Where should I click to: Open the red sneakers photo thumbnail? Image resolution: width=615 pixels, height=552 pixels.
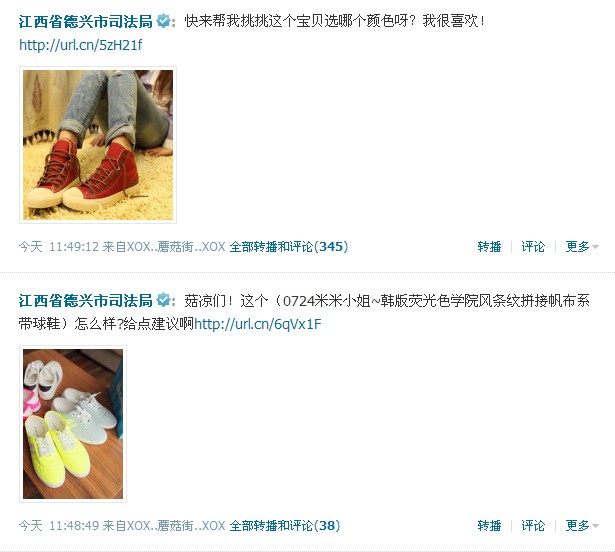[x=98, y=145]
